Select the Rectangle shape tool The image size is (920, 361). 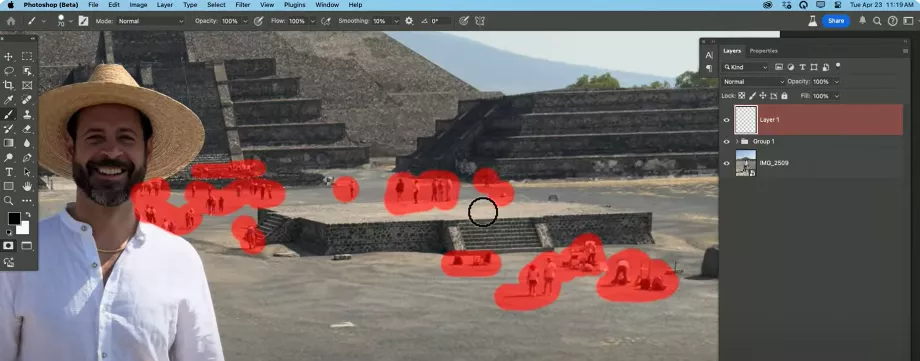(x=9, y=186)
